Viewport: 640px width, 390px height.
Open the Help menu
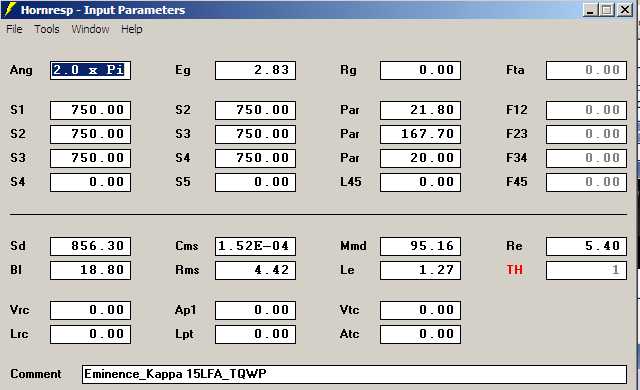(x=132, y=29)
